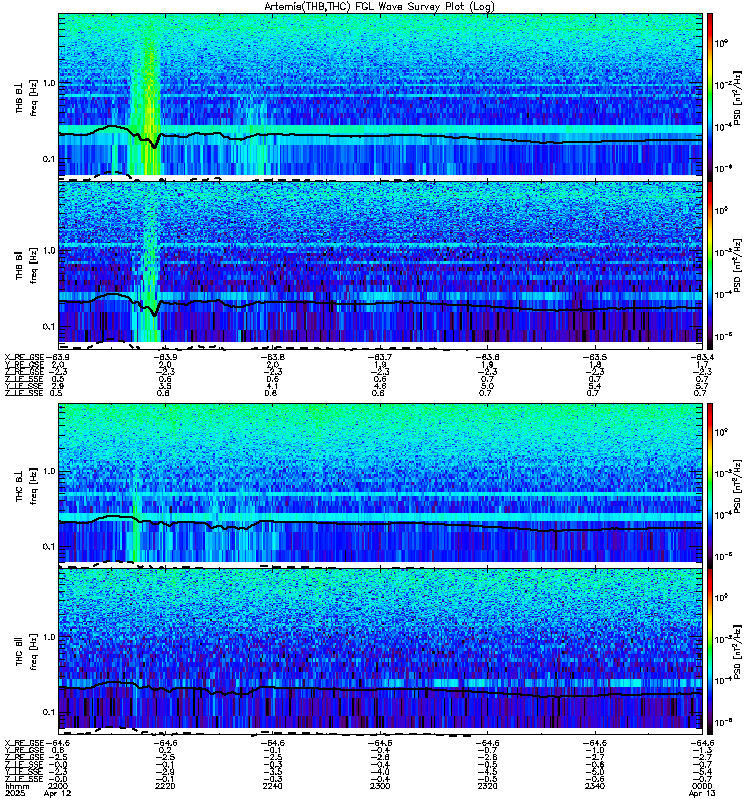Click the THB B∥ freq [Hz] axis label
The image size is (750, 800).
point(27,265)
